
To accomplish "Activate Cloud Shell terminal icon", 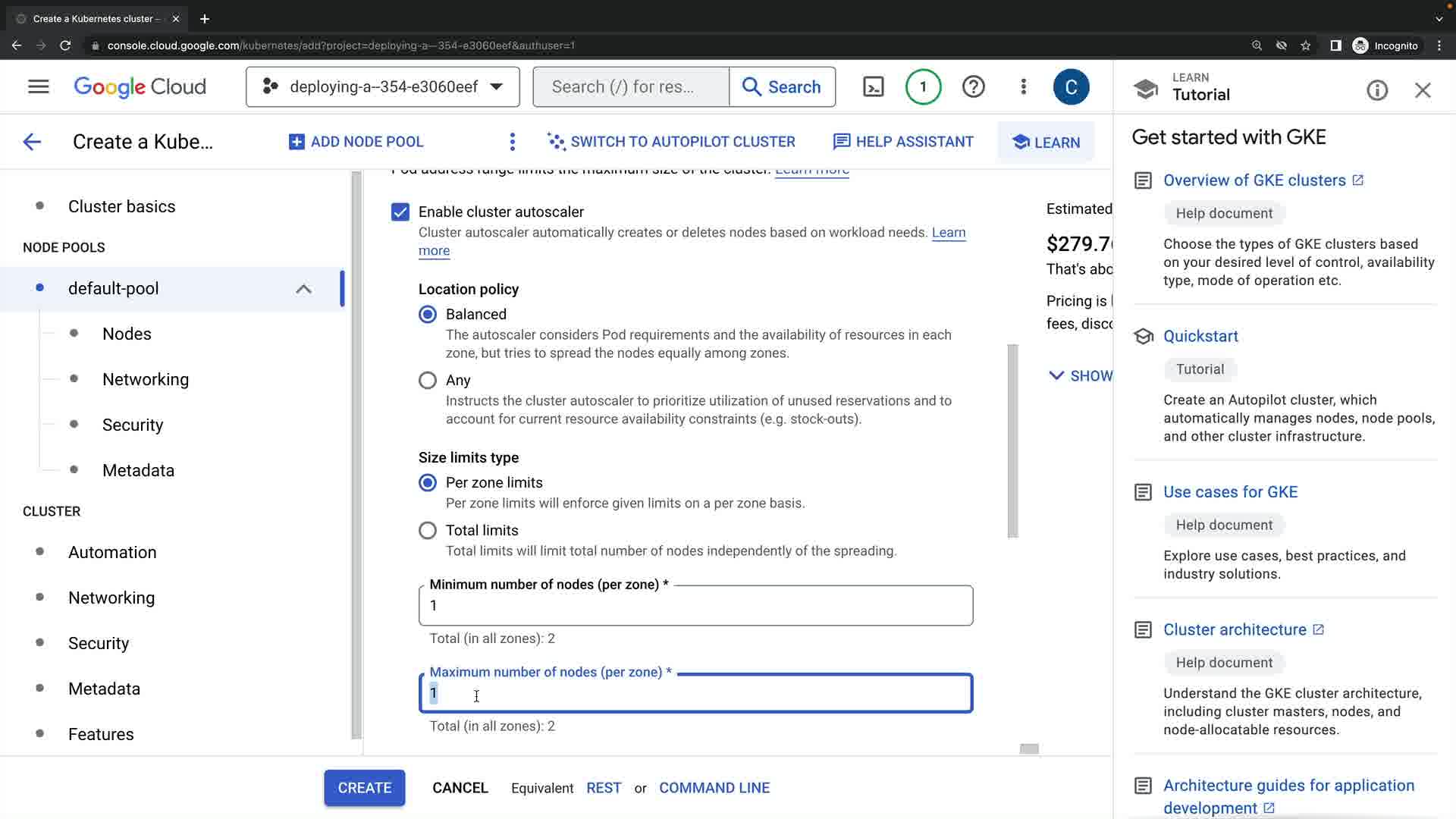I will click(874, 86).
